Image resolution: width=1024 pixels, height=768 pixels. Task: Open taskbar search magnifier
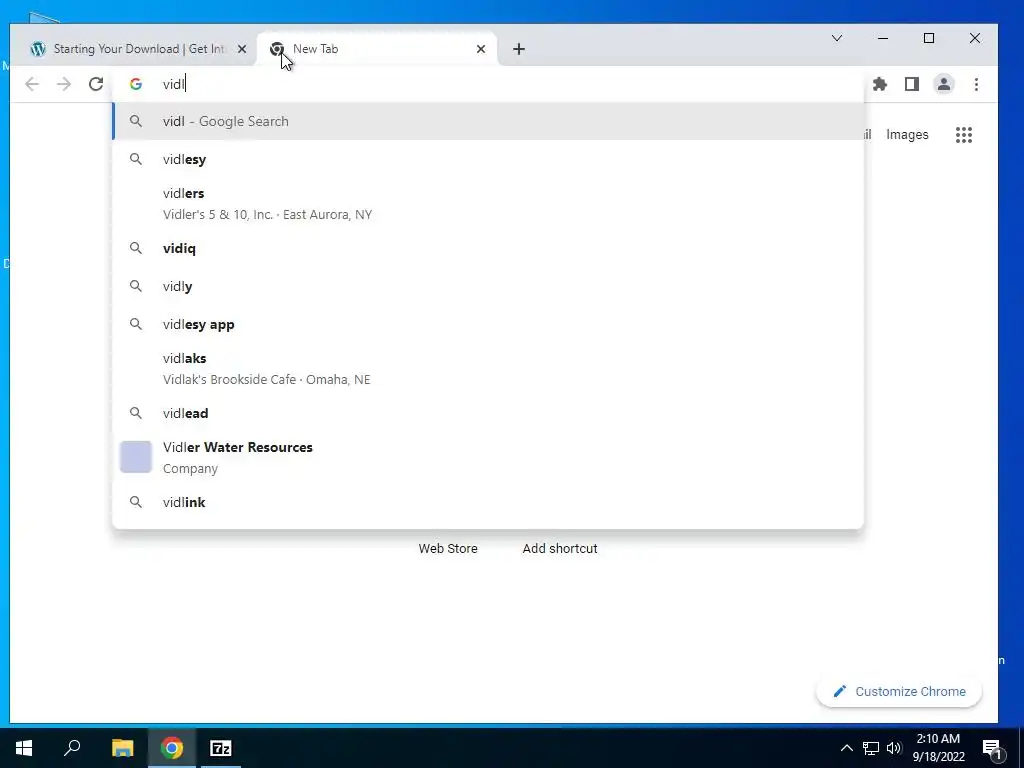point(72,748)
